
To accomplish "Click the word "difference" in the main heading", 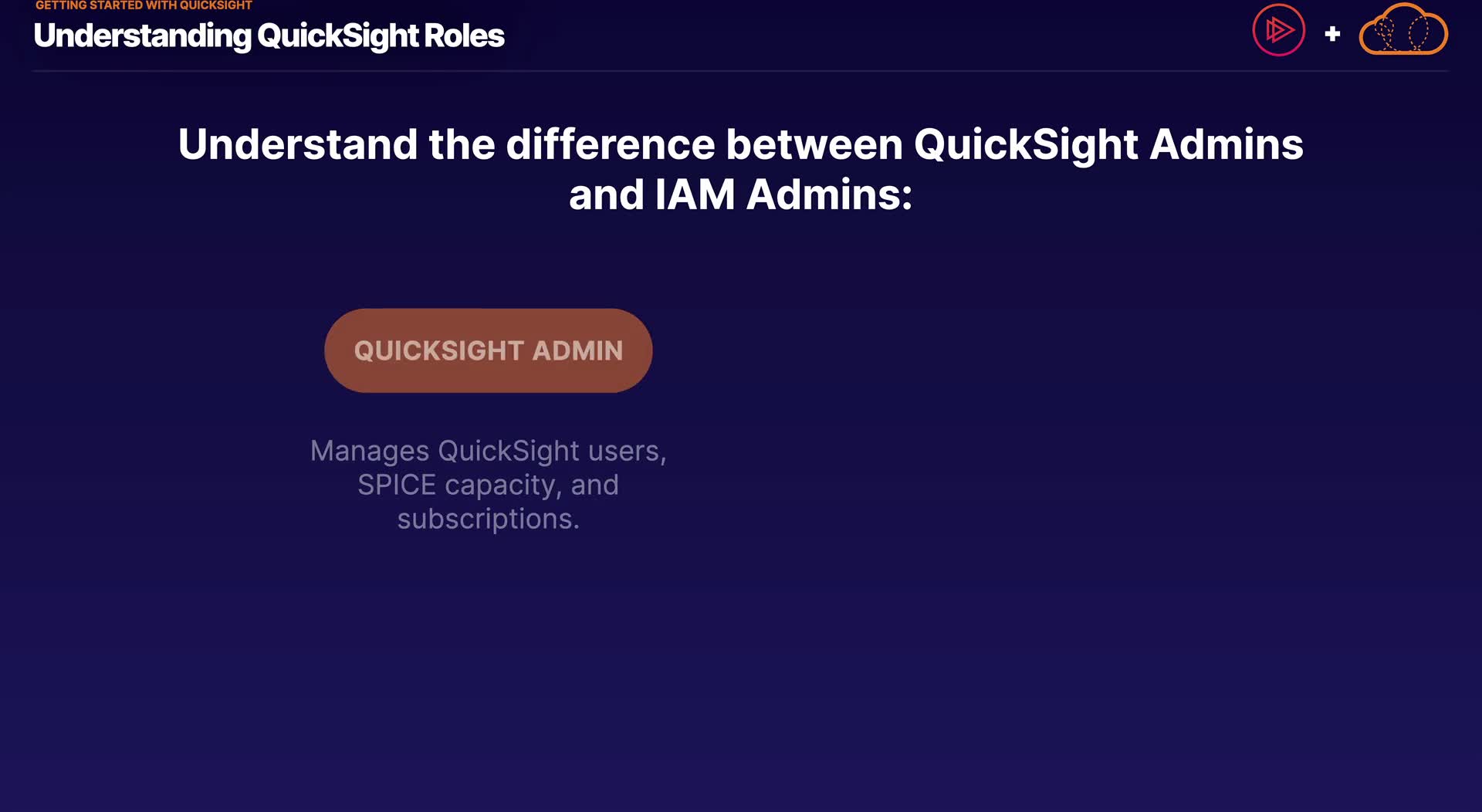I will pos(610,144).
